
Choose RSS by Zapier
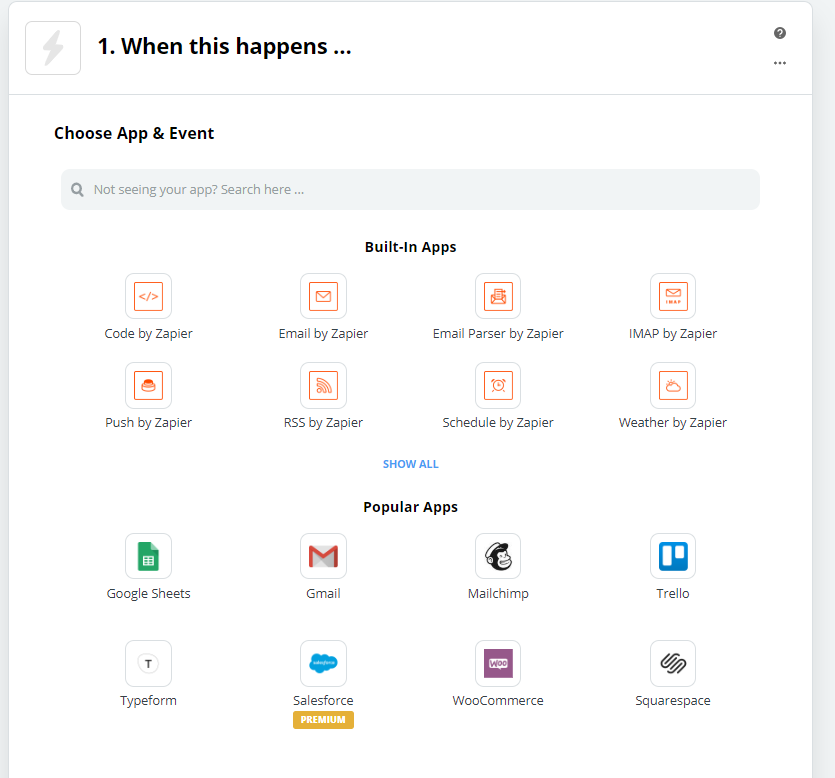pos(323,385)
